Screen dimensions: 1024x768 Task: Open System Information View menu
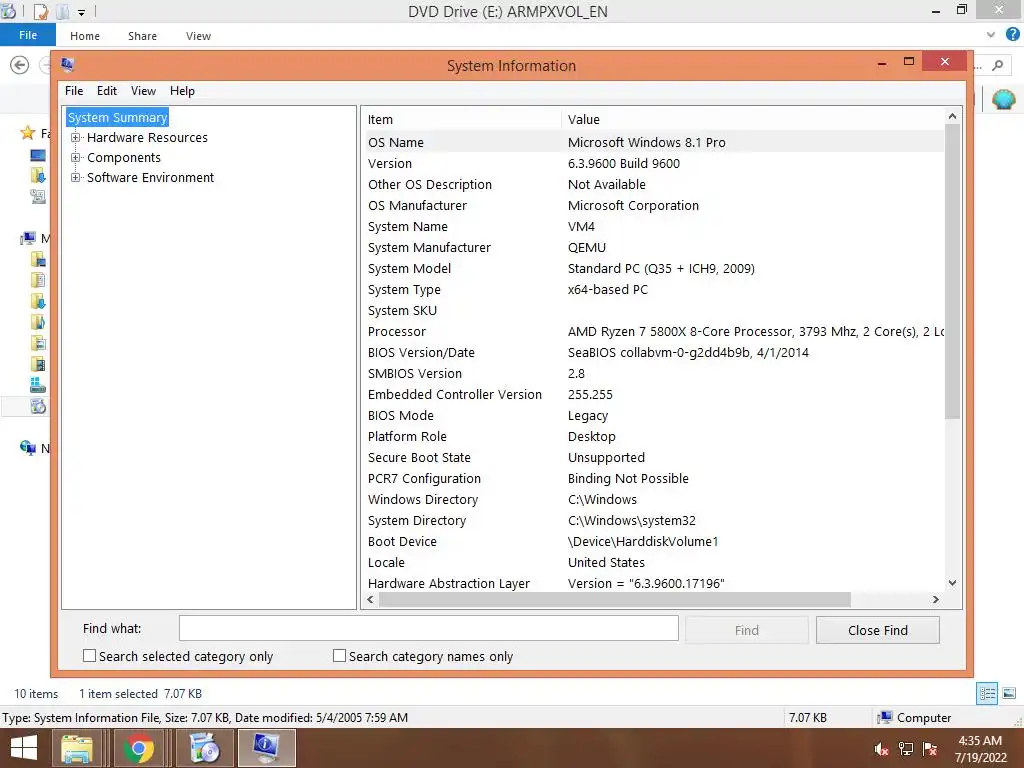tap(143, 91)
